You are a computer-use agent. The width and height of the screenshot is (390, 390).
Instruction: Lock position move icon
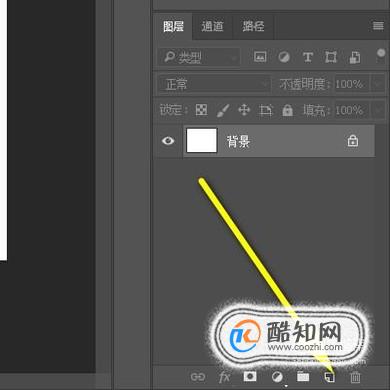[244, 110]
